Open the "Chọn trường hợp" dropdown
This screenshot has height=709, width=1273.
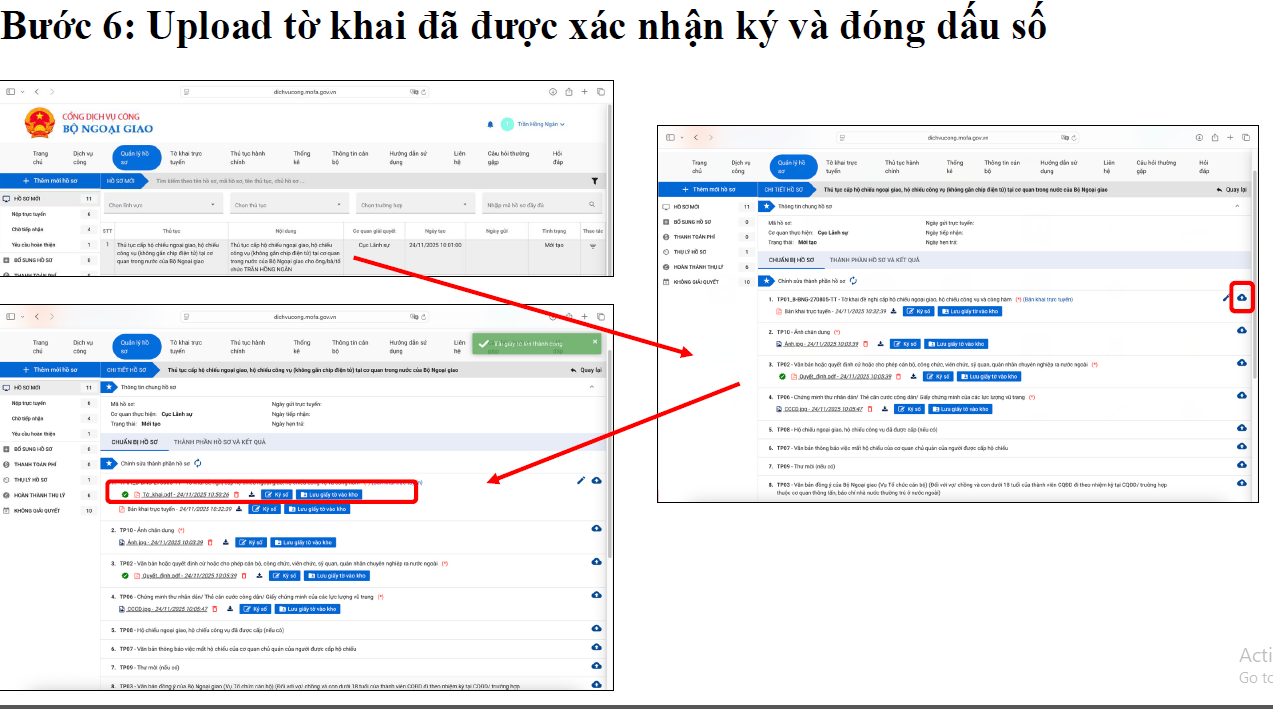(414, 205)
